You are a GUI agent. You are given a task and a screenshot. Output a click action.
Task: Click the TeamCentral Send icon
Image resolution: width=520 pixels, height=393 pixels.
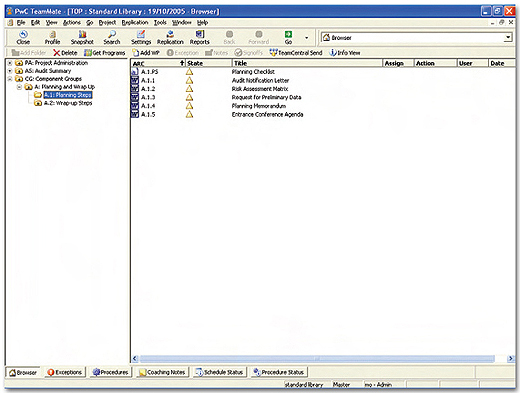click(273, 53)
